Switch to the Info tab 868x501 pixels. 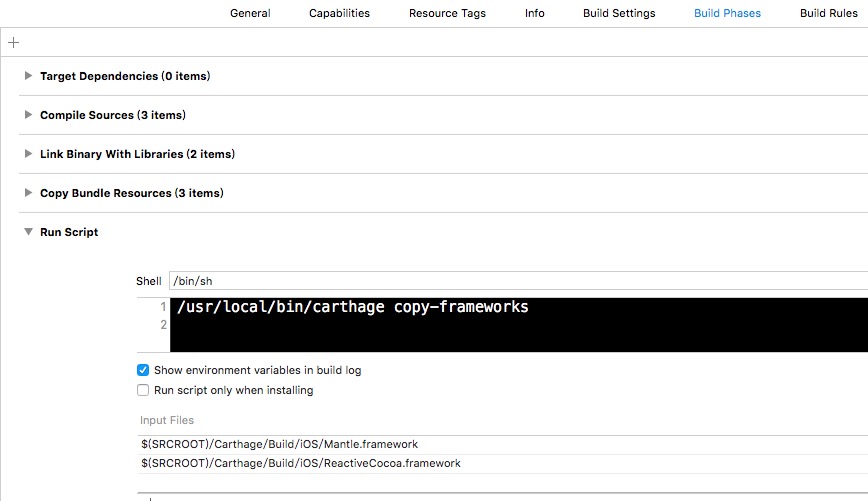(535, 13)
